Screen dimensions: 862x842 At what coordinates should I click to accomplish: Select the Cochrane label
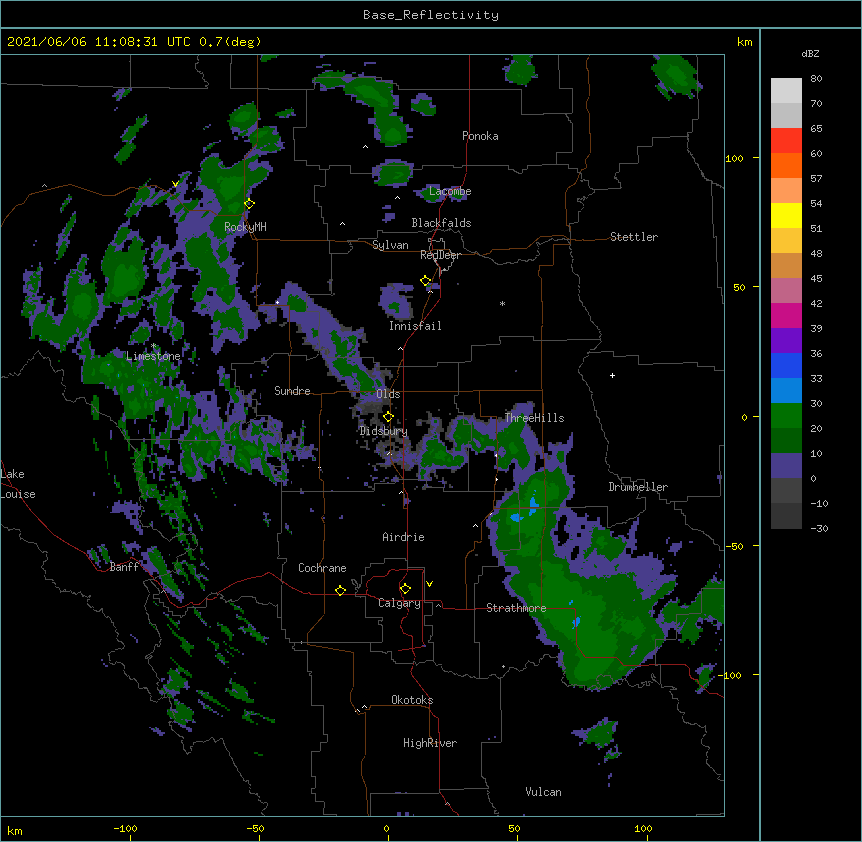click(322, 568)
